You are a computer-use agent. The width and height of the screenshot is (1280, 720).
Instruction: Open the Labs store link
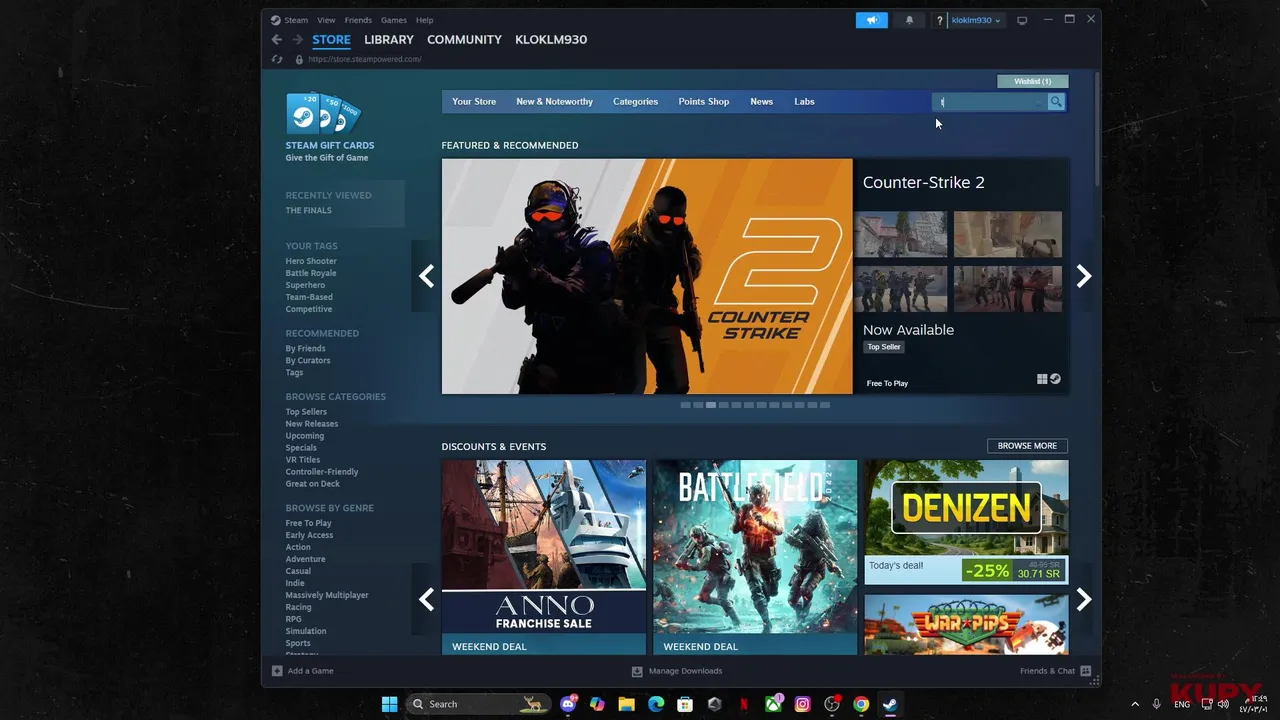point(804,102)
